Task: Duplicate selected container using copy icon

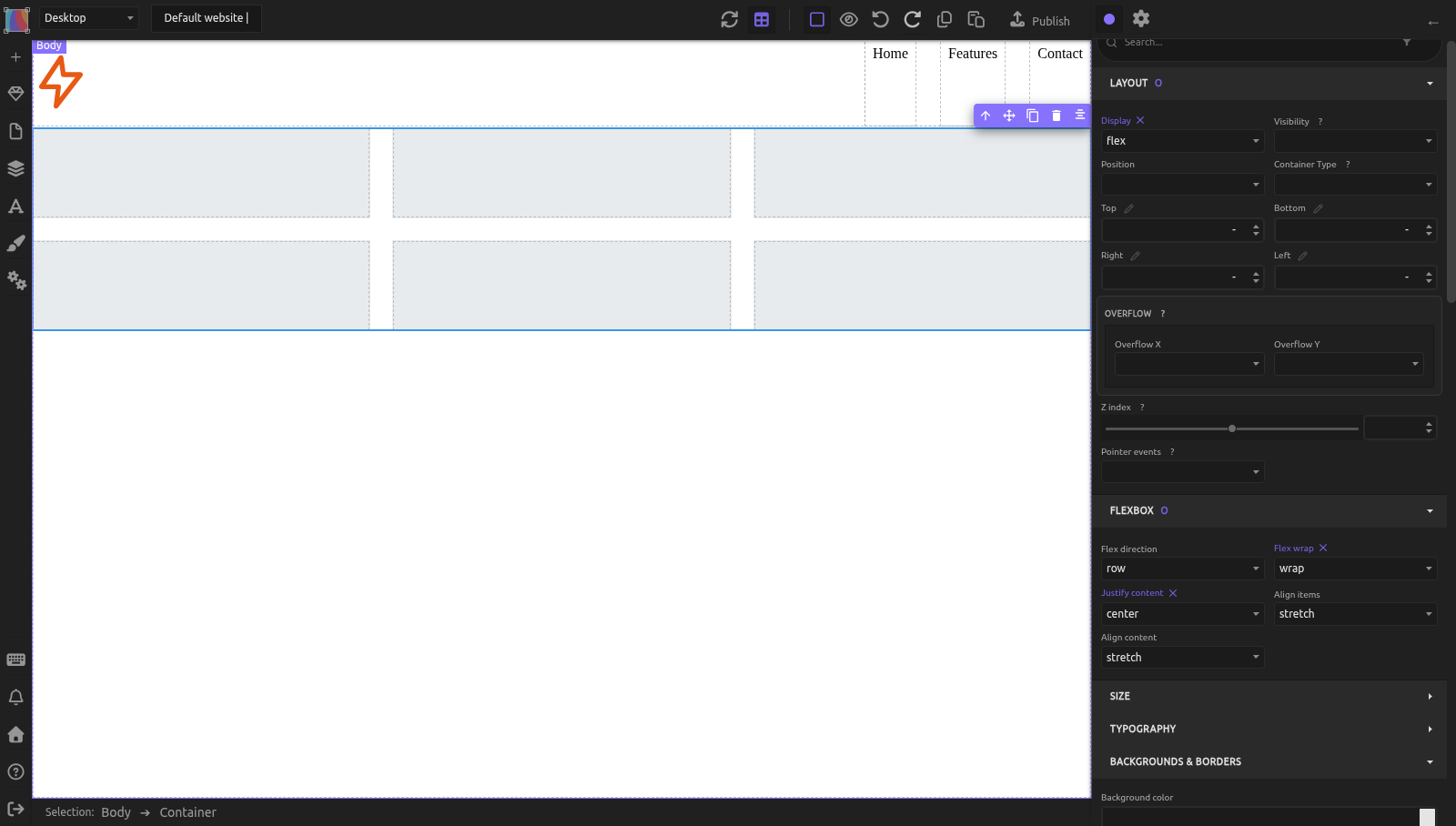Action: 1032,116
